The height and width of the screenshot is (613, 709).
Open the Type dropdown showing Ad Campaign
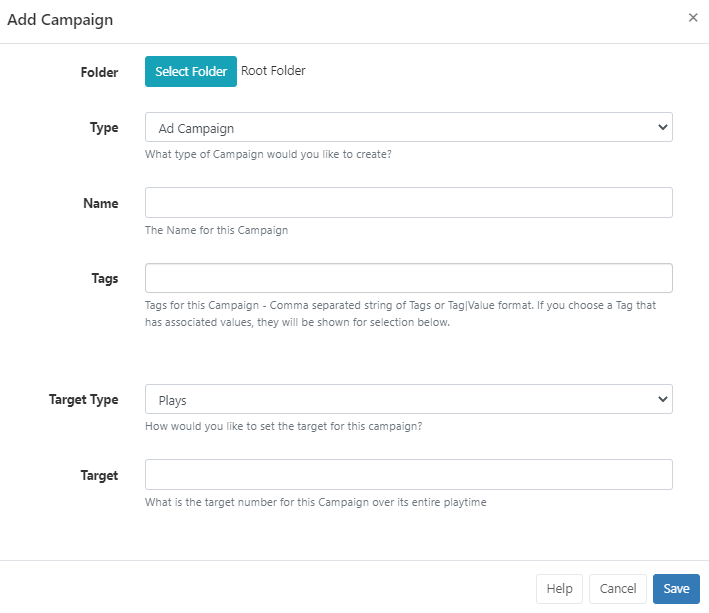408,128
